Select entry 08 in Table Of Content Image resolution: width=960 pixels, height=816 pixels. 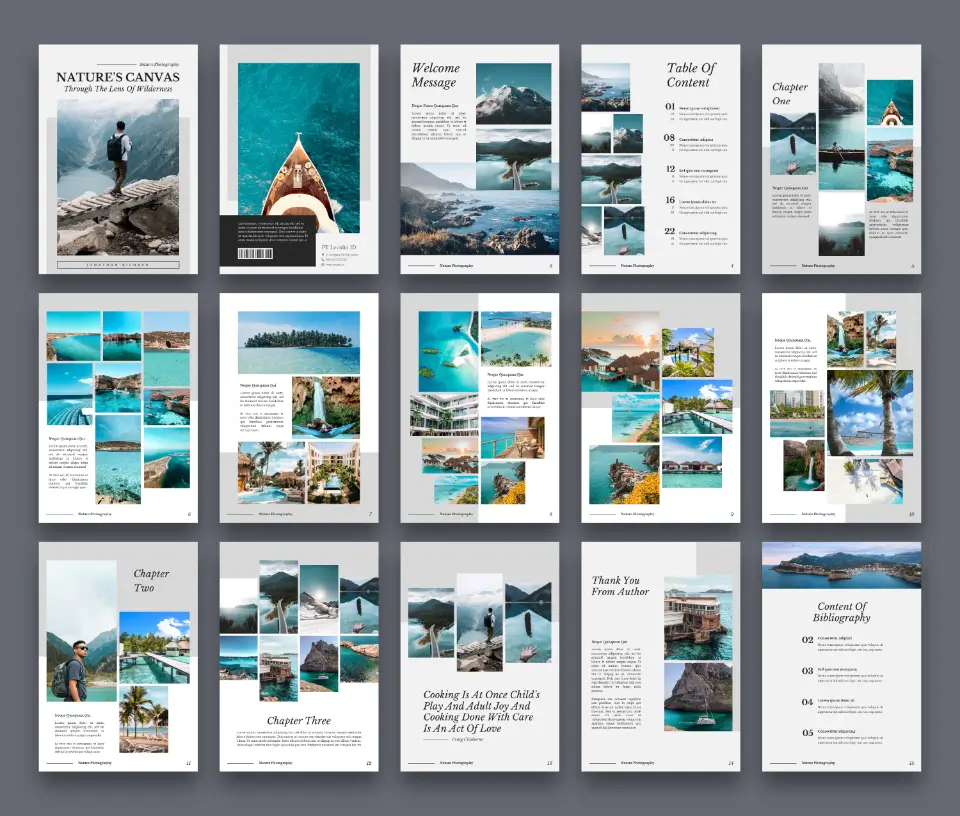pyautogui.click(x=697, y=142)
